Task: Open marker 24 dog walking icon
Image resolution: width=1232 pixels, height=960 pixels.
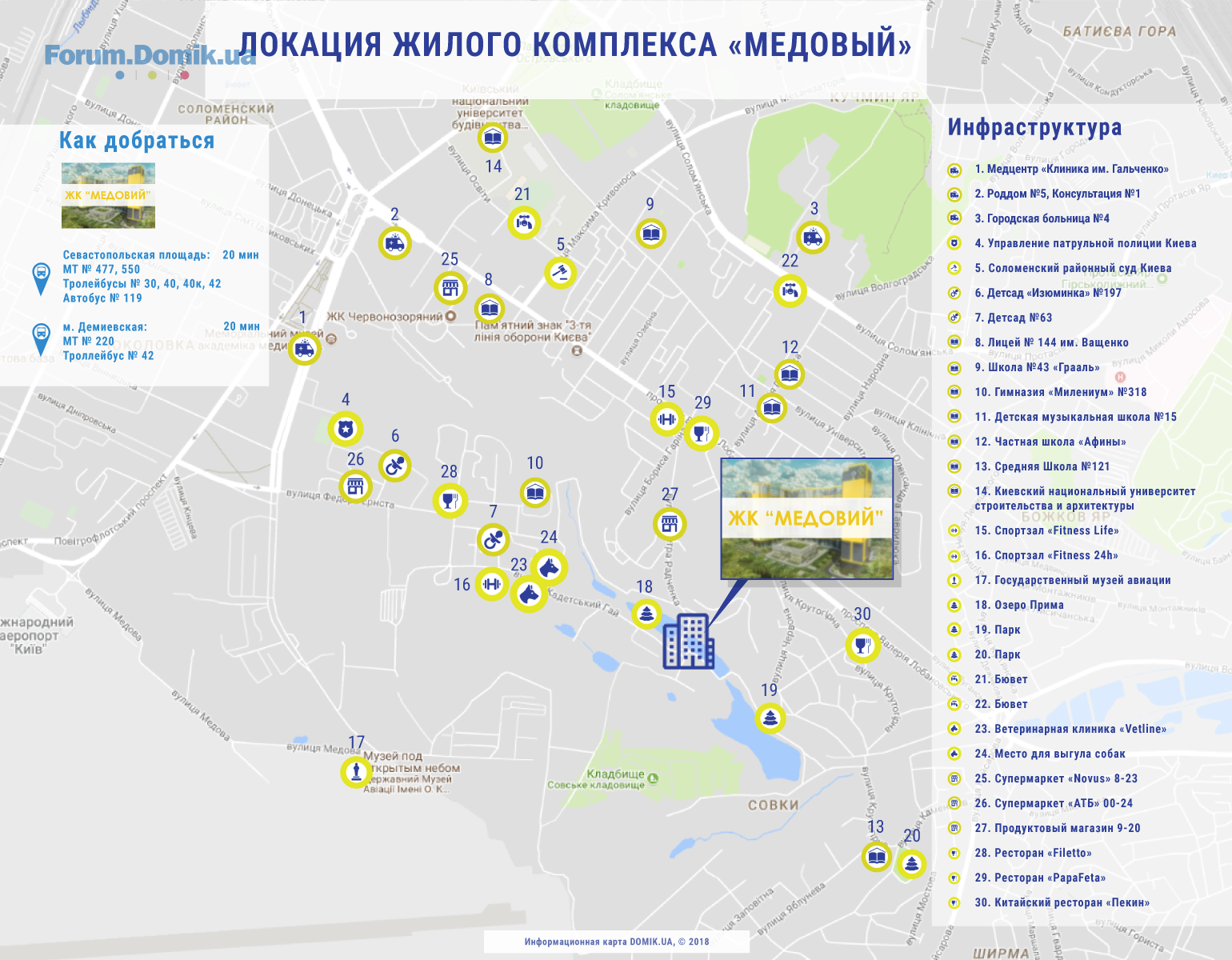Action: (x=550, y=567)
